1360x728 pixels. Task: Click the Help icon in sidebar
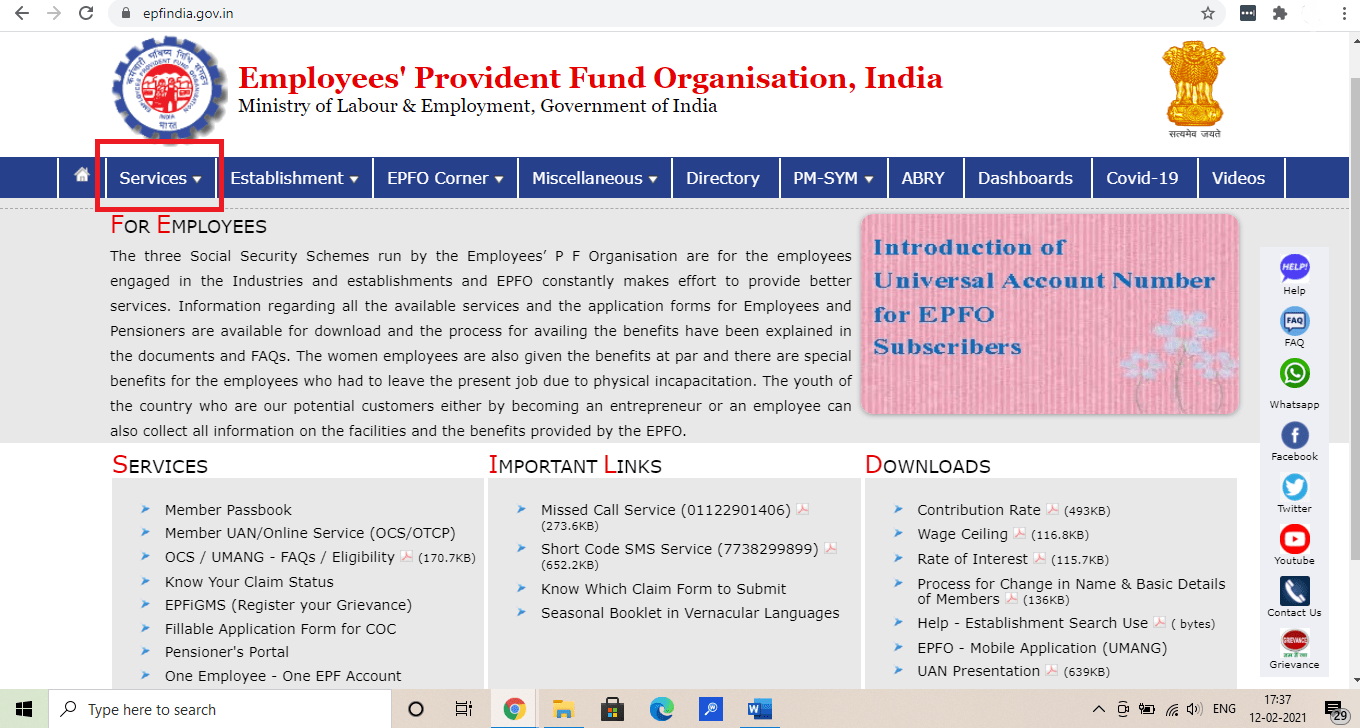tap(1294, 268)
